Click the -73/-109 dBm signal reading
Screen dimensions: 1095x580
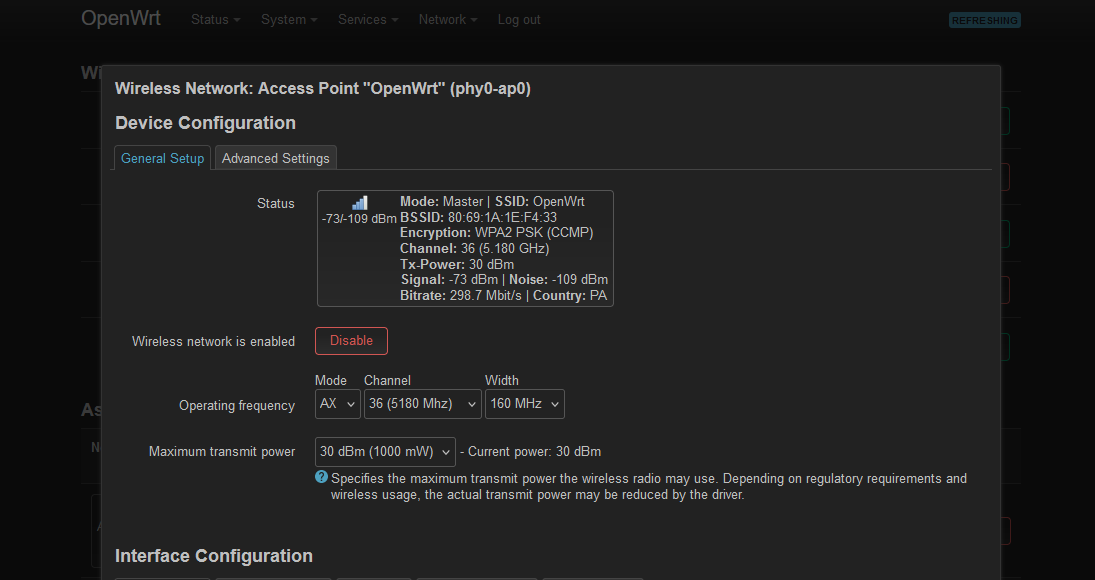(x=359, y=218)
